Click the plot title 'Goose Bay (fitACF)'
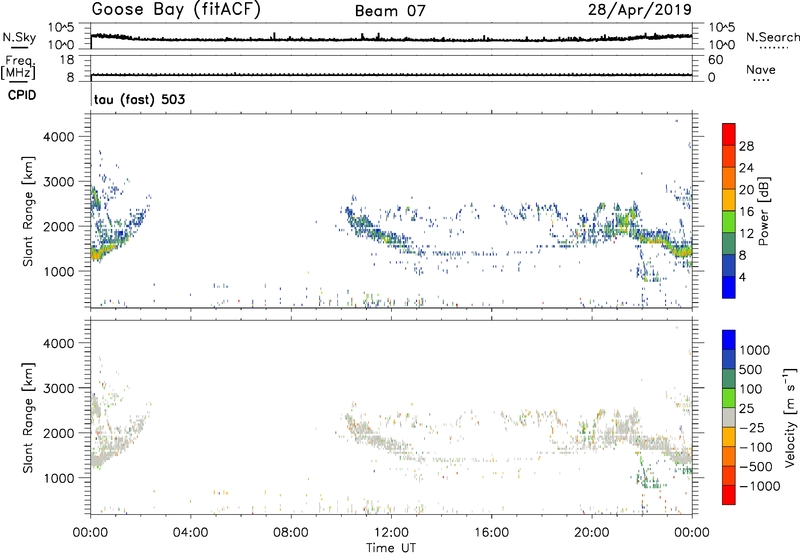This screenshot has height=554, width=800. [176, 10]
